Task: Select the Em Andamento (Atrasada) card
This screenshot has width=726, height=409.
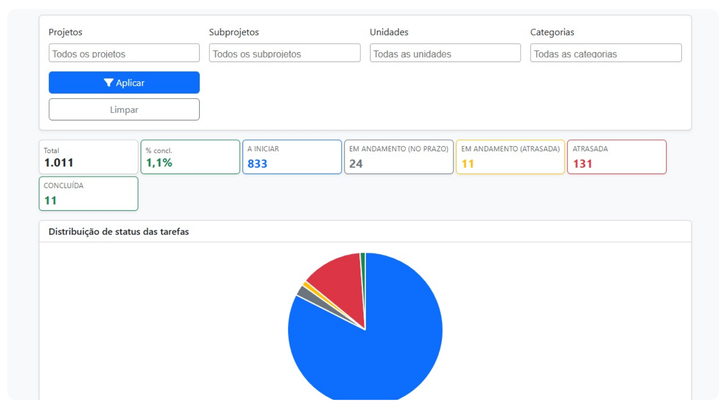Action: 510,157
